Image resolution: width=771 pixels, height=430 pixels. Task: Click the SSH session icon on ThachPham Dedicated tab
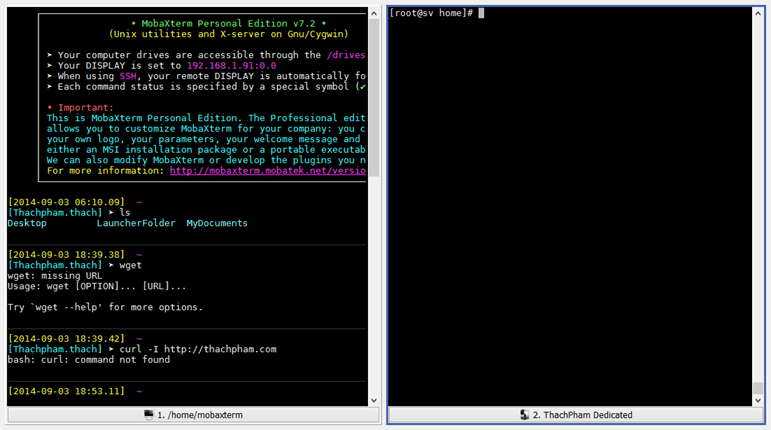(525, 415)
